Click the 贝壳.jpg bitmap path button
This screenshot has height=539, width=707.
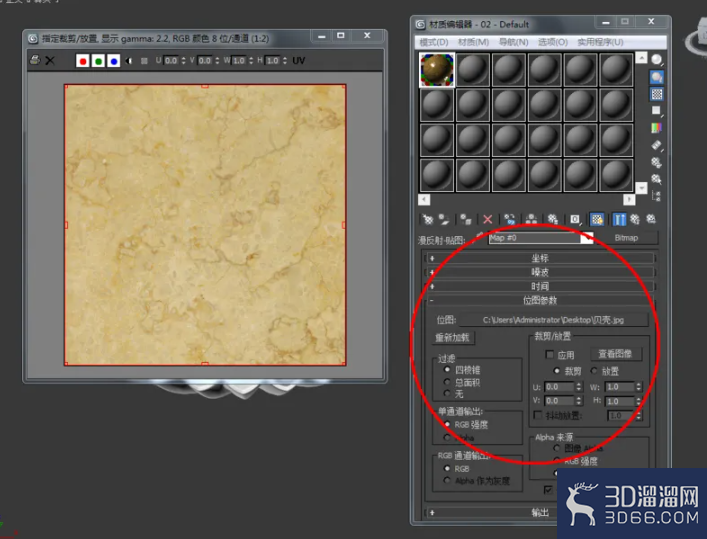tap(553, 320)
